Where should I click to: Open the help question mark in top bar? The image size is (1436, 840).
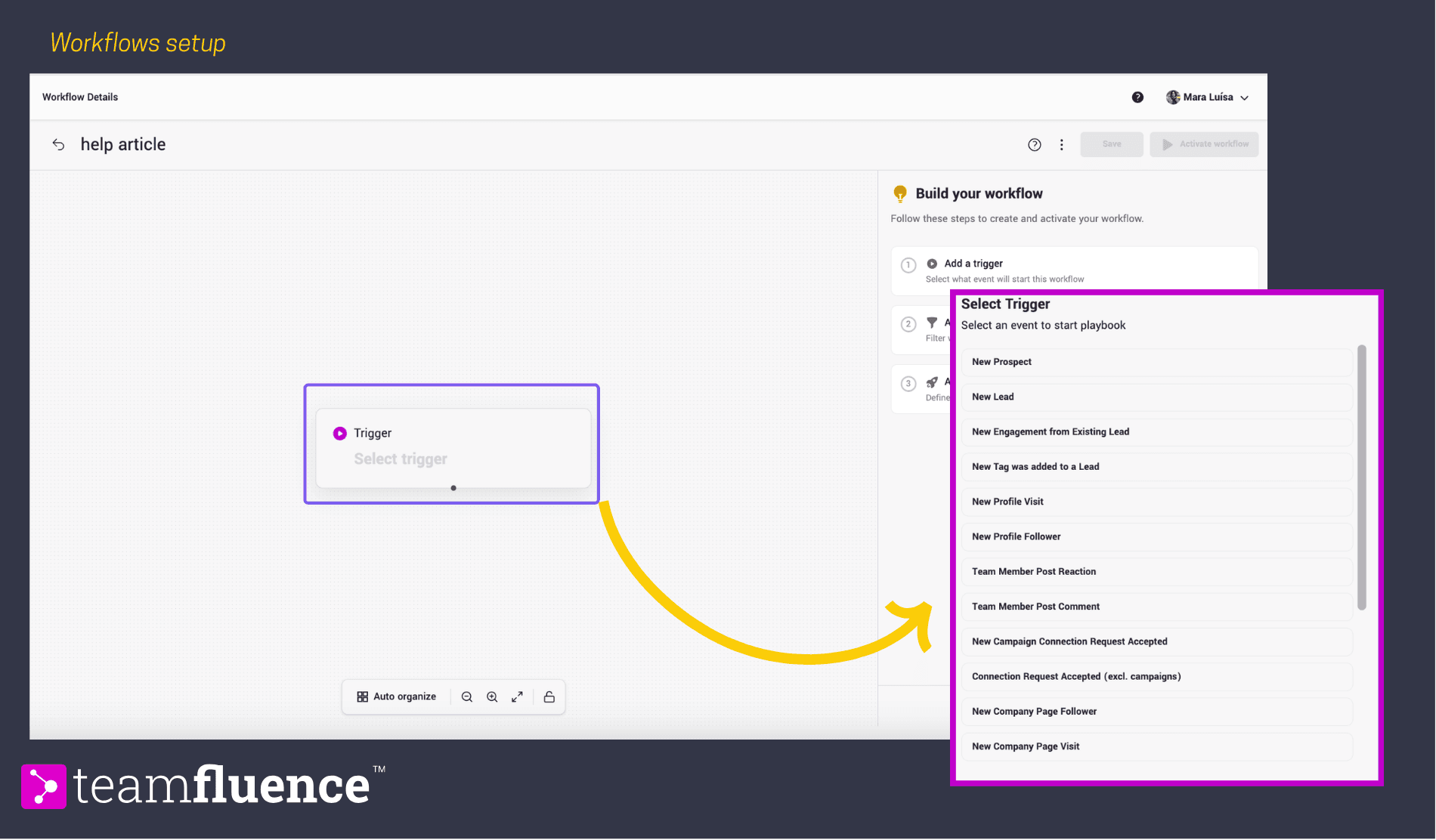(1137, 97)
